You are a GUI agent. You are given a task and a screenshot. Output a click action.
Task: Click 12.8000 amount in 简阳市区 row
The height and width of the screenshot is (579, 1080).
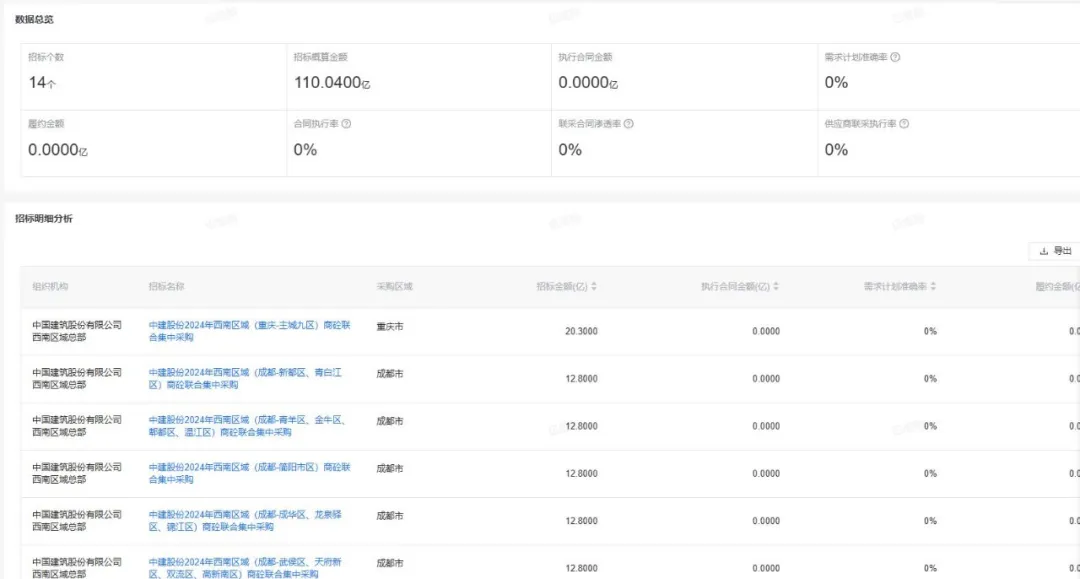click(x=581, y=474)
